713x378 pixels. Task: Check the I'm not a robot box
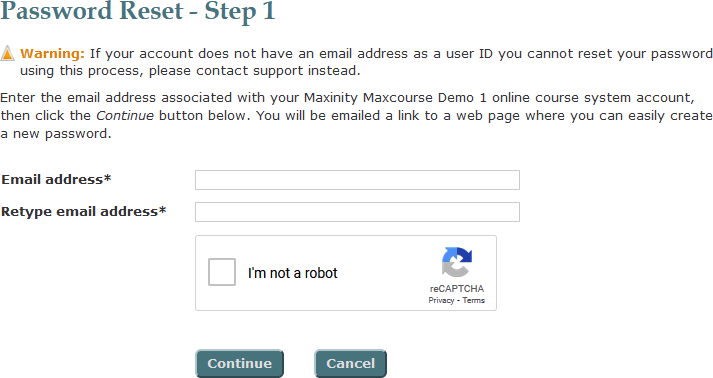coord(222,272)
